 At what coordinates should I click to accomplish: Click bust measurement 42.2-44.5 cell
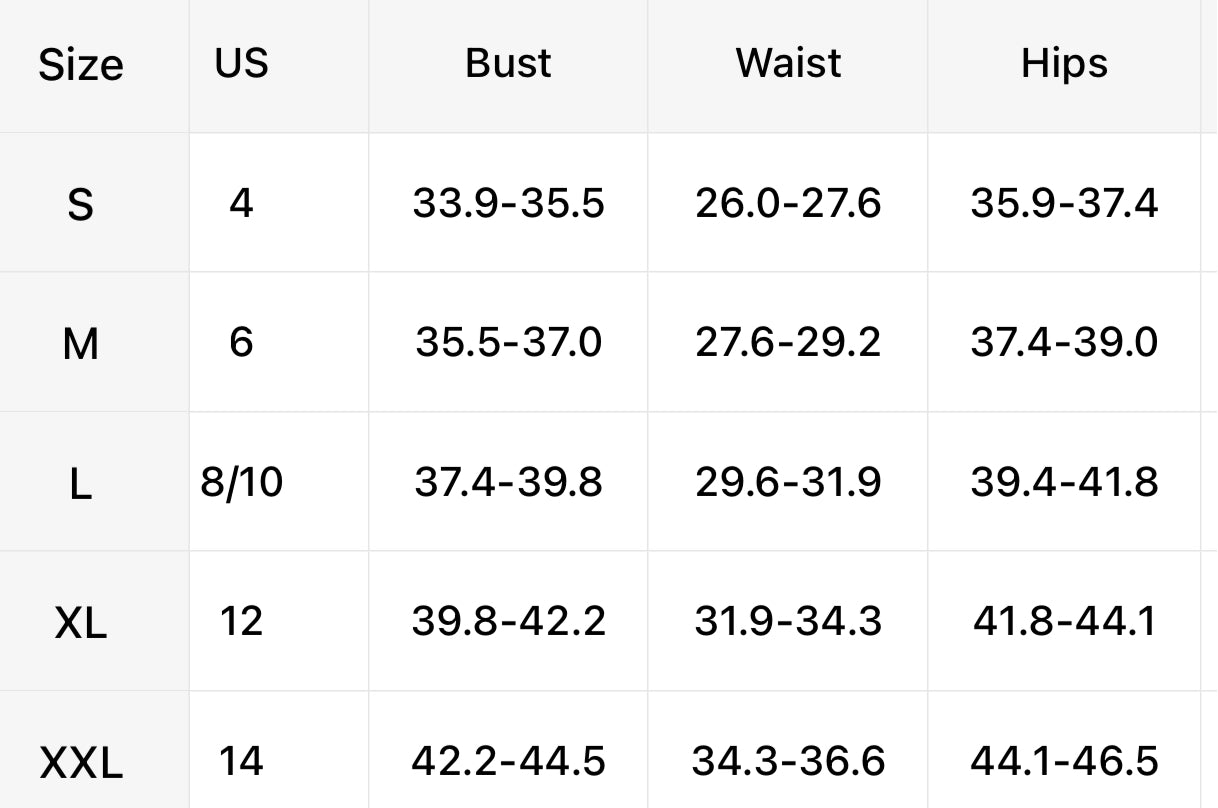(x=508, y=762)
